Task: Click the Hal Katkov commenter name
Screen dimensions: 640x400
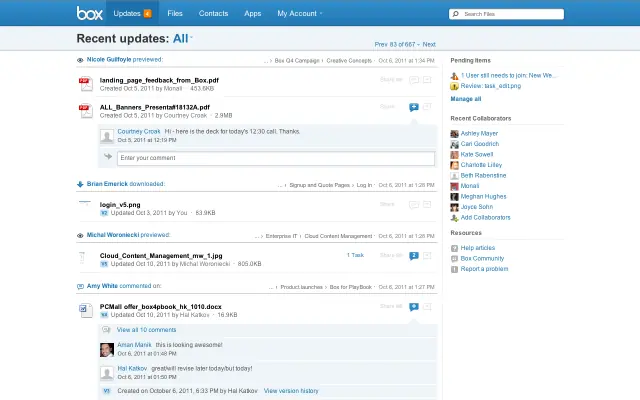Action: point(132,368)
